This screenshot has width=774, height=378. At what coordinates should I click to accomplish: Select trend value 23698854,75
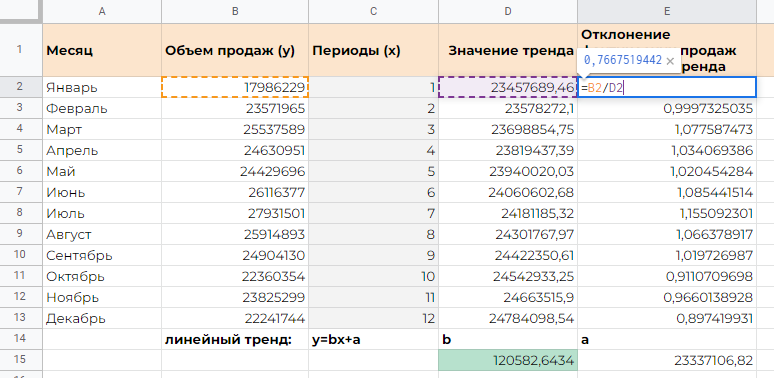tap(508, 129)
